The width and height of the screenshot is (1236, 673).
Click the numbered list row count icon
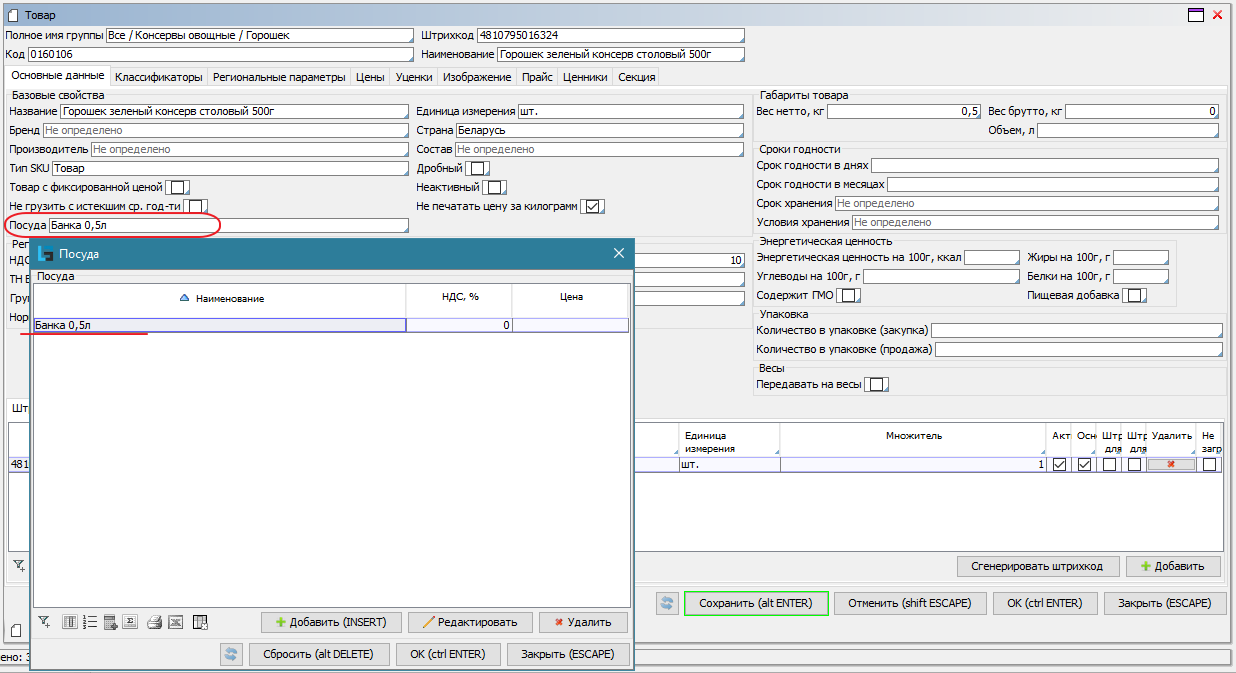pos(90,622)
